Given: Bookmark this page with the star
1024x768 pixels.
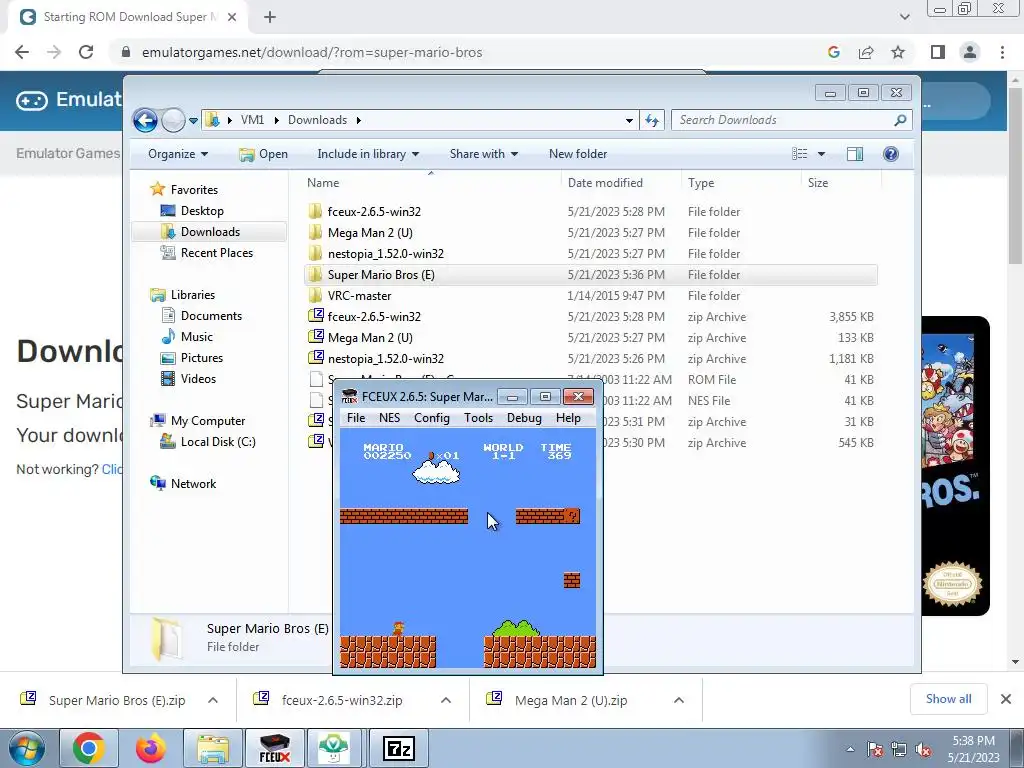Looking at the screenshot, I should tap(898, 52).
